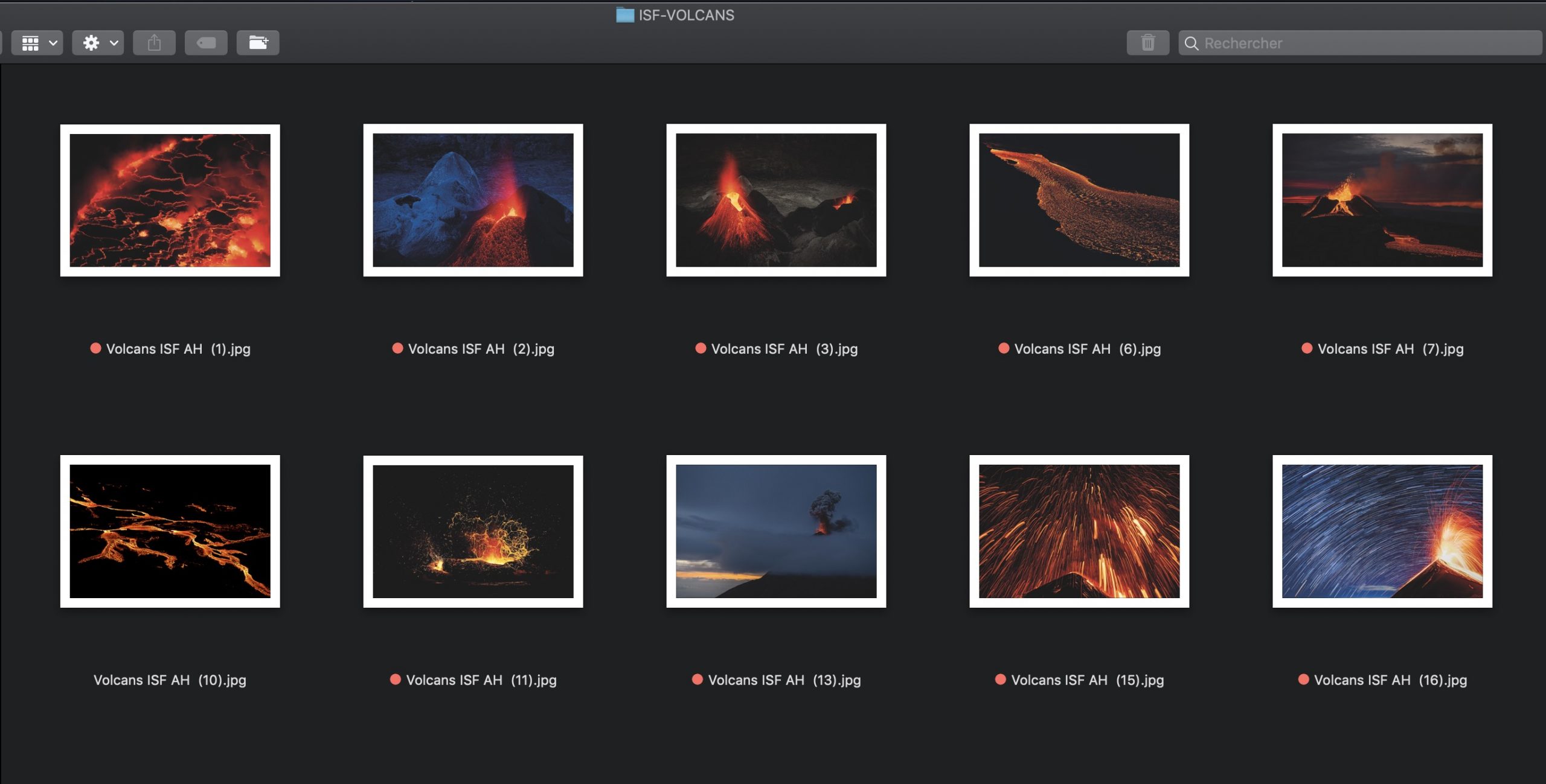The width and height of the screenshot is (1546, 784).
Task: Select the Volcans ISF AH (2).jpg thumbnail
Action: point(473,200)
